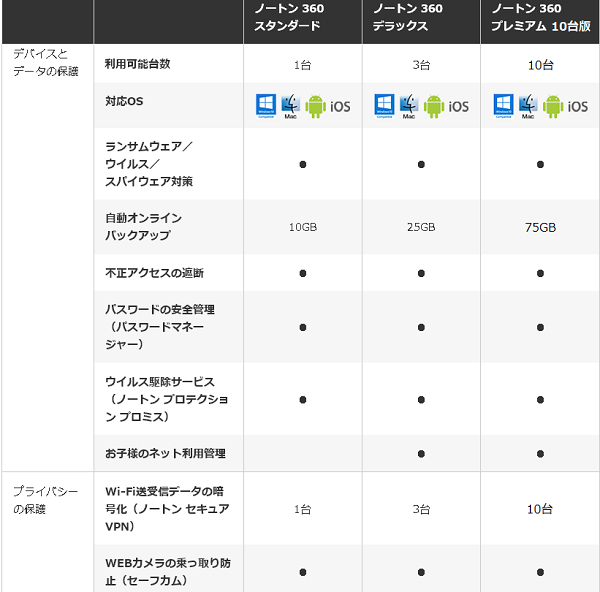Click the WEBカメラの乗っ取り防止 row label

pos(168,572)
